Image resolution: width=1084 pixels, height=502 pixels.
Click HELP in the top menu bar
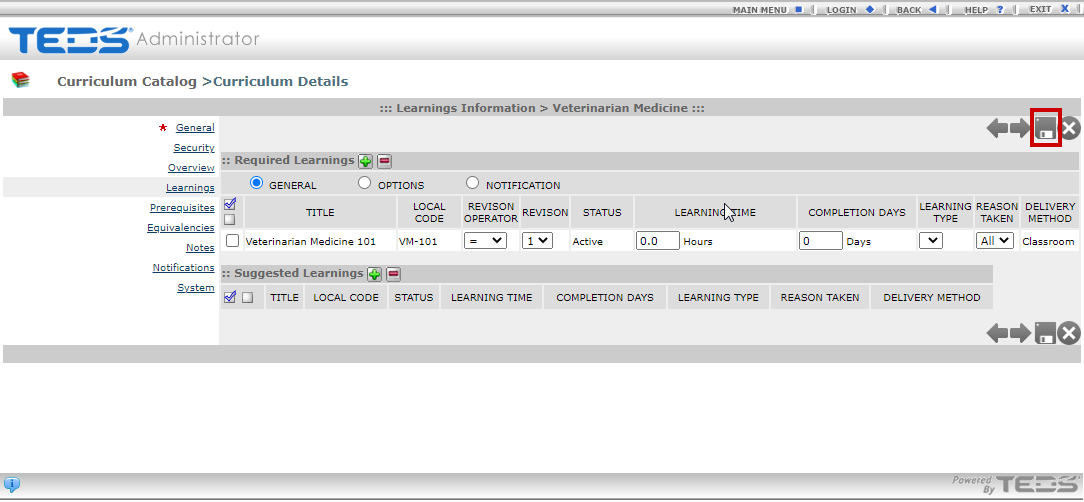click(983, 9)
